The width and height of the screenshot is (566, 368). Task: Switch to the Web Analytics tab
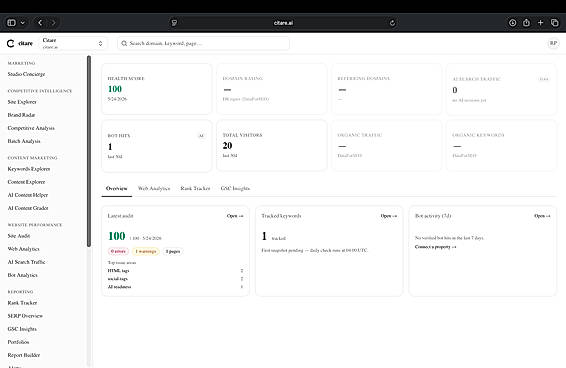[154, 188]
